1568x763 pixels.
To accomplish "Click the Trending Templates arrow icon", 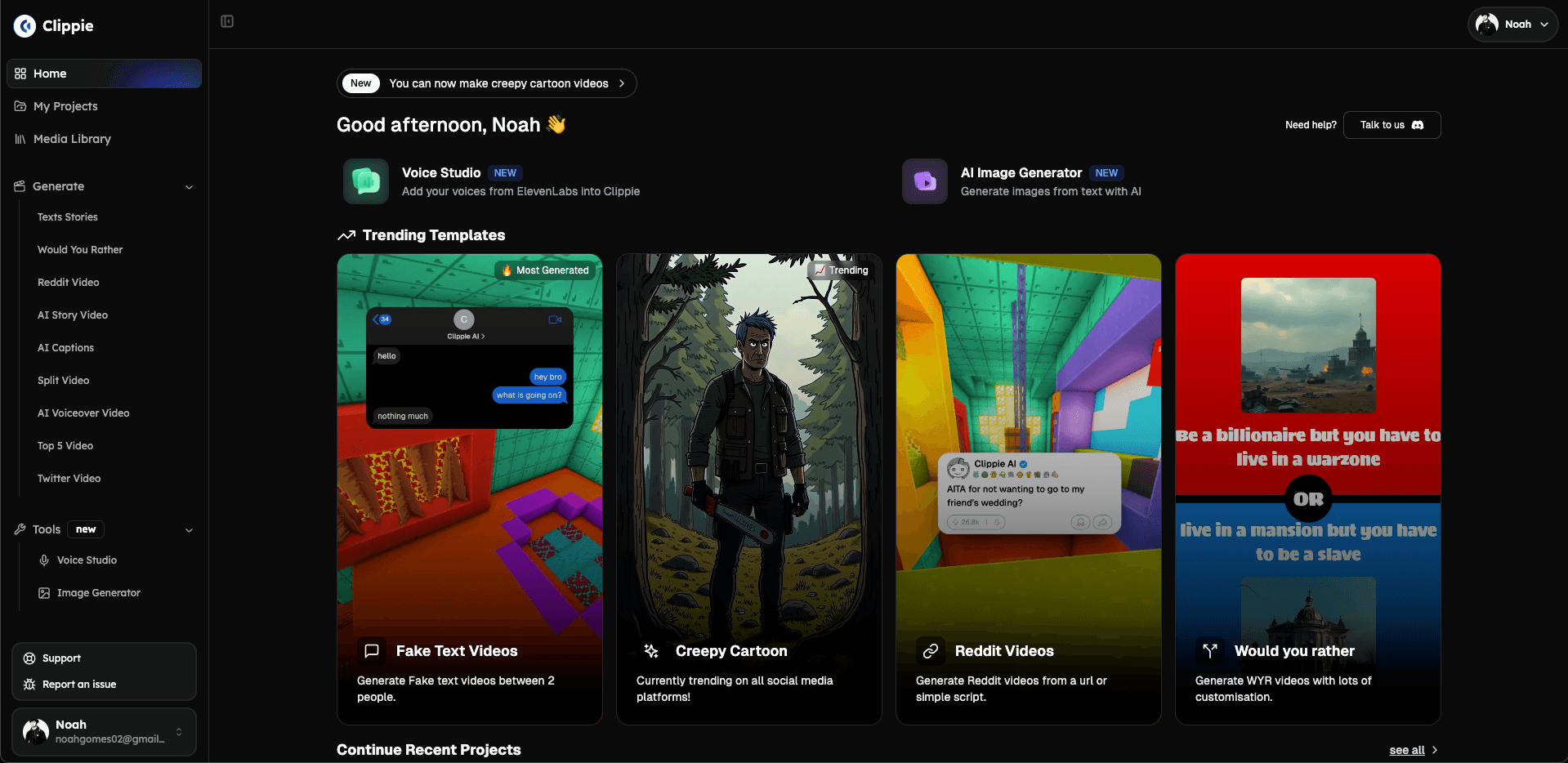I will (x=346, y=235).
